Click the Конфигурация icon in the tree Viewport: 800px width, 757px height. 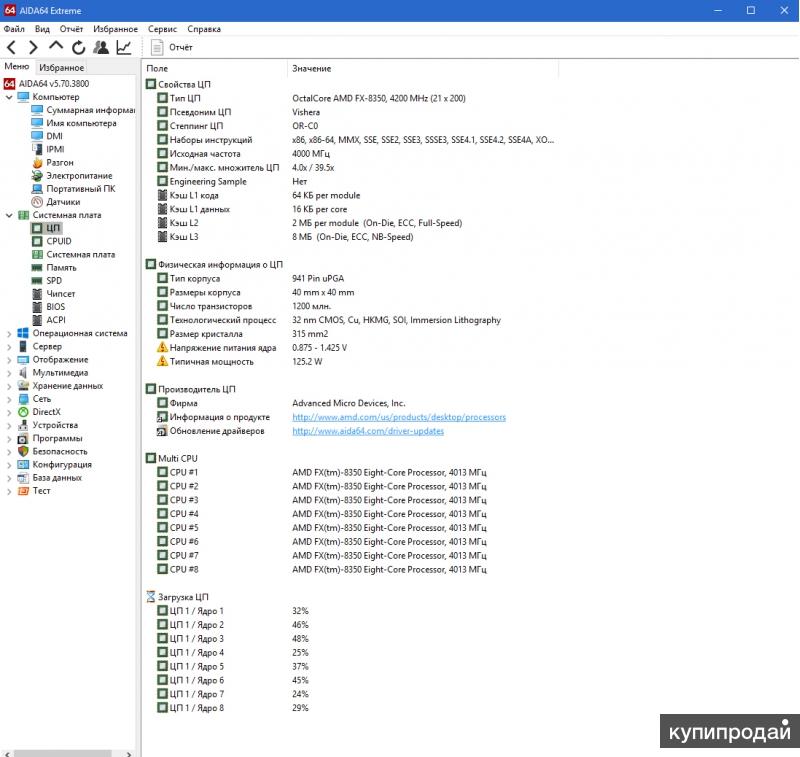click(x=23, y=465)
